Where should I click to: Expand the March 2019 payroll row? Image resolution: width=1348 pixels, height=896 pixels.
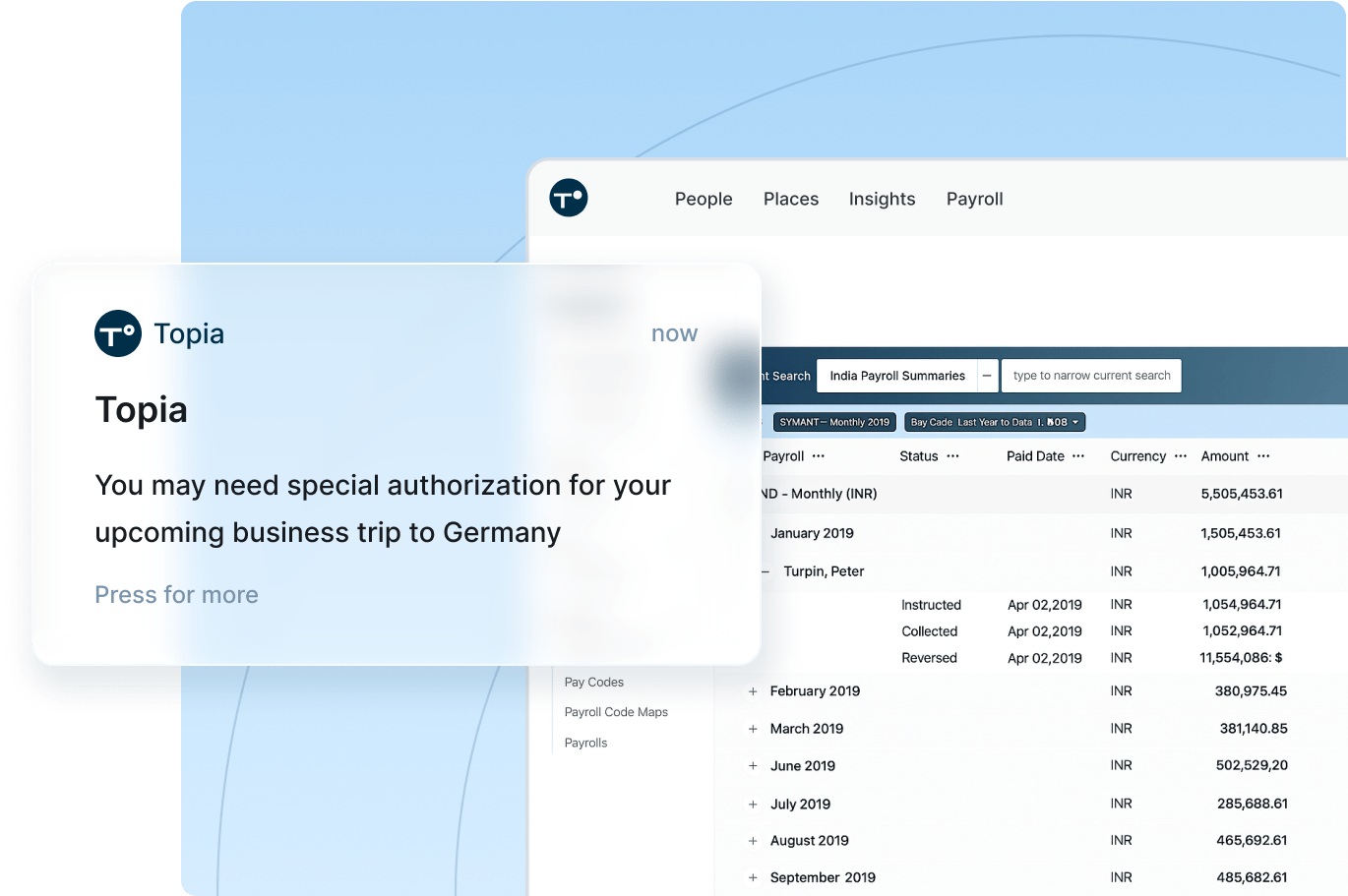pos(753,729)
